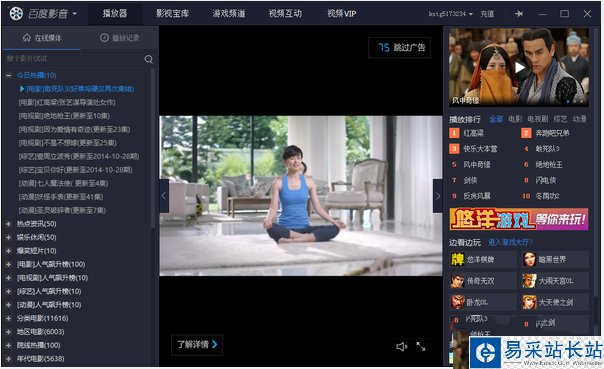Image resolution: width=604 pixels, height=369 pixels.
Task: Expand [动漫]人气飙升榜(10) group
Action: [x=8, y=305]
